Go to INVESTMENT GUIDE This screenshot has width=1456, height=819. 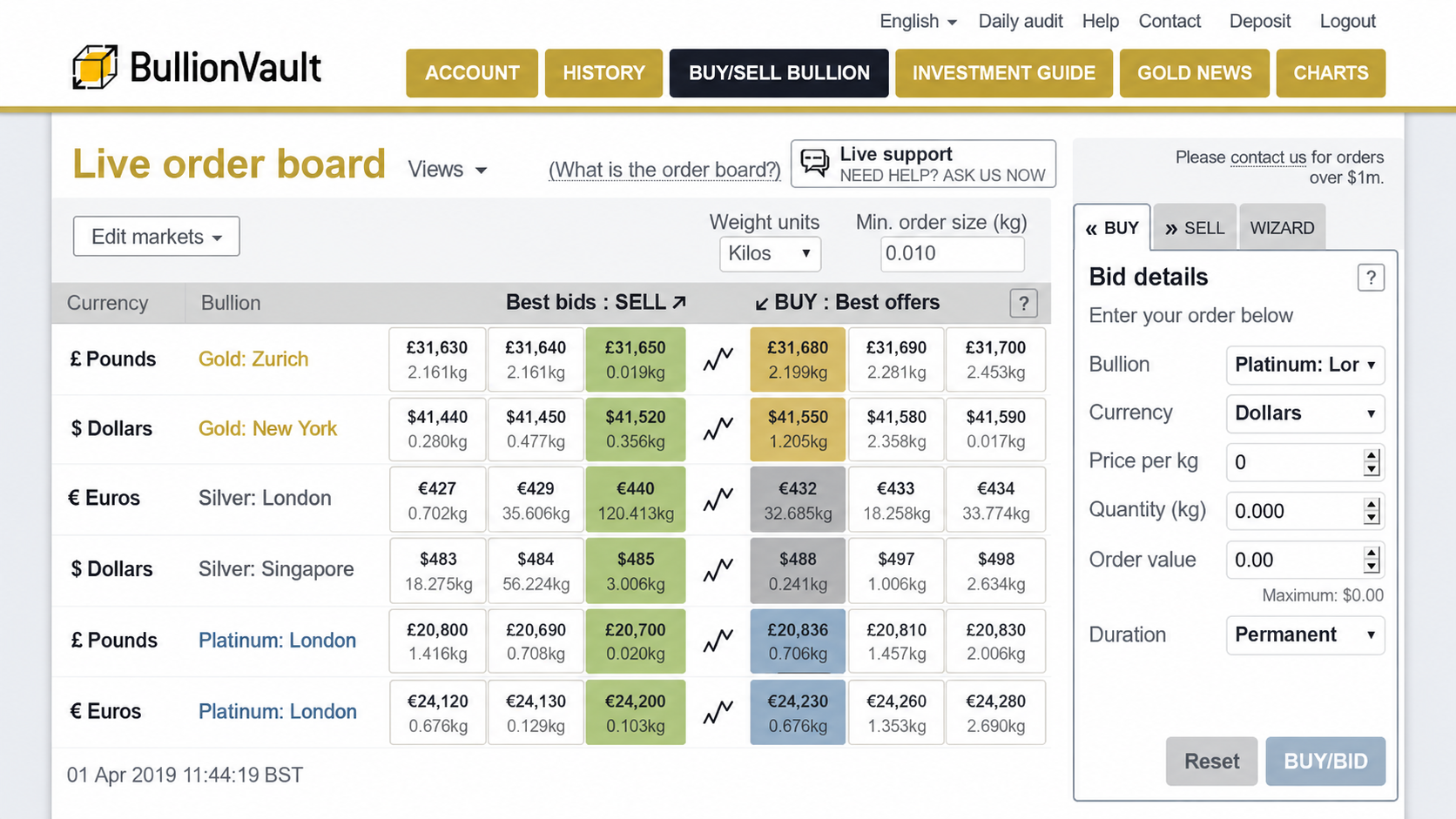1003,73
